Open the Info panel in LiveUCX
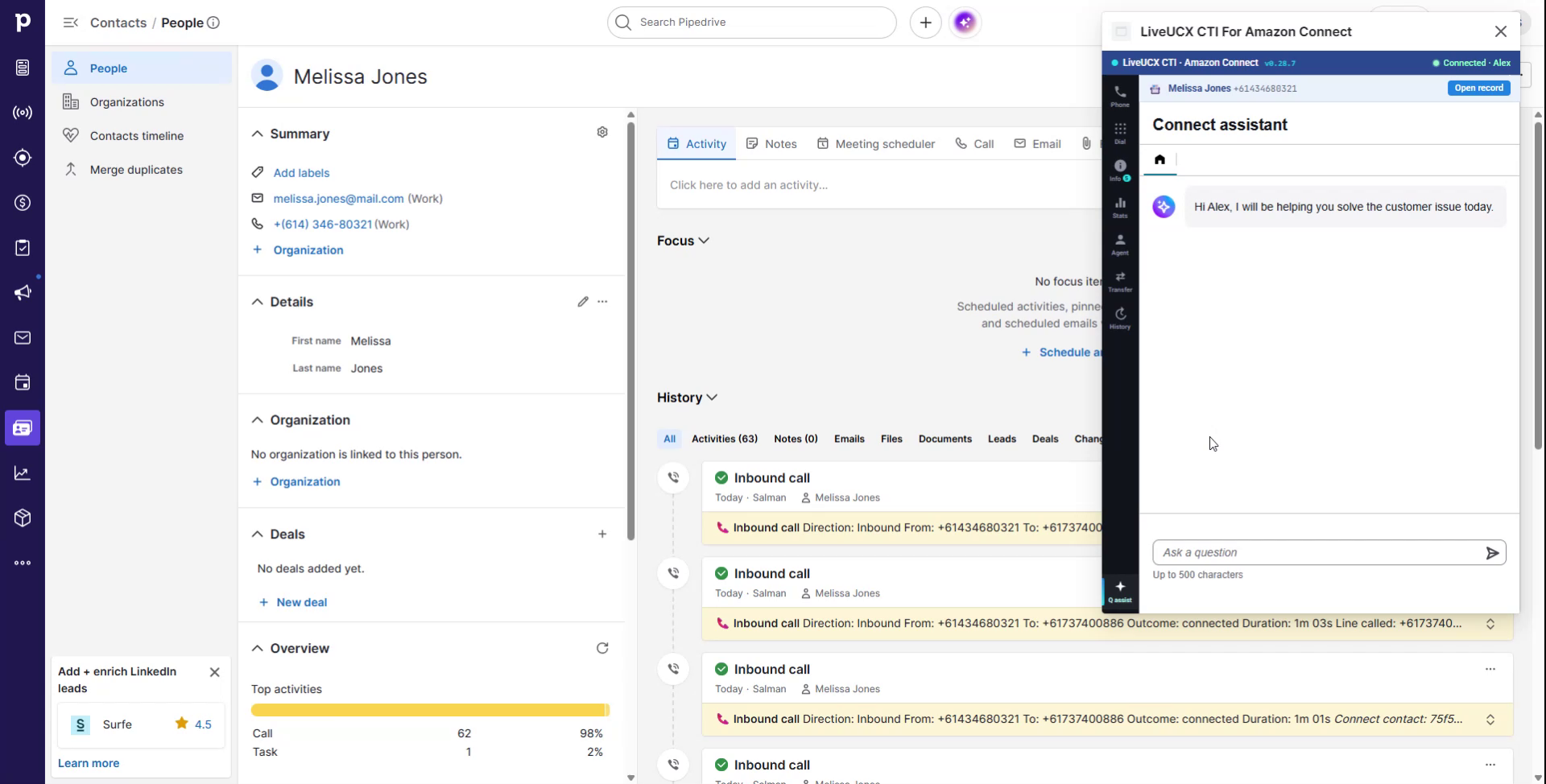The width and height of the screenshot is (1546, 784). click(1120, 170)
